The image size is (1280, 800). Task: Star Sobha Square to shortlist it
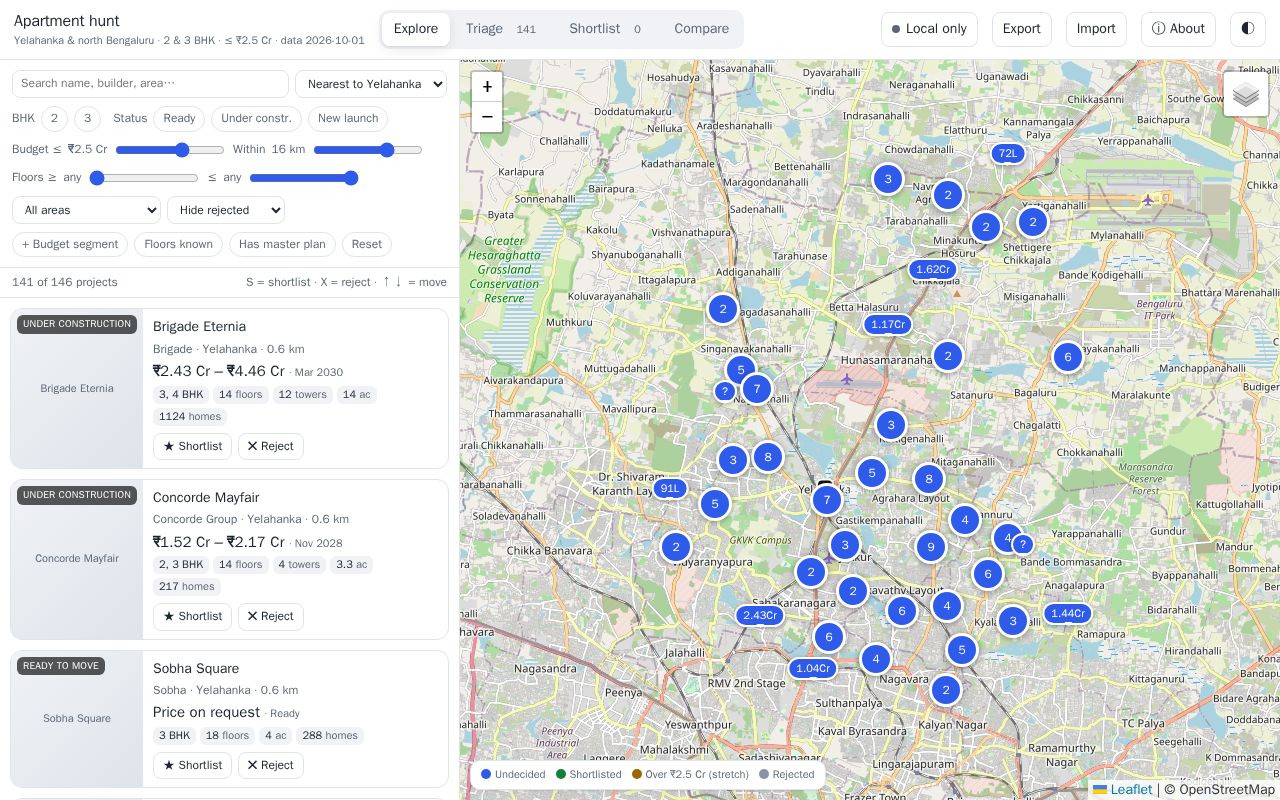coord(192,765)
